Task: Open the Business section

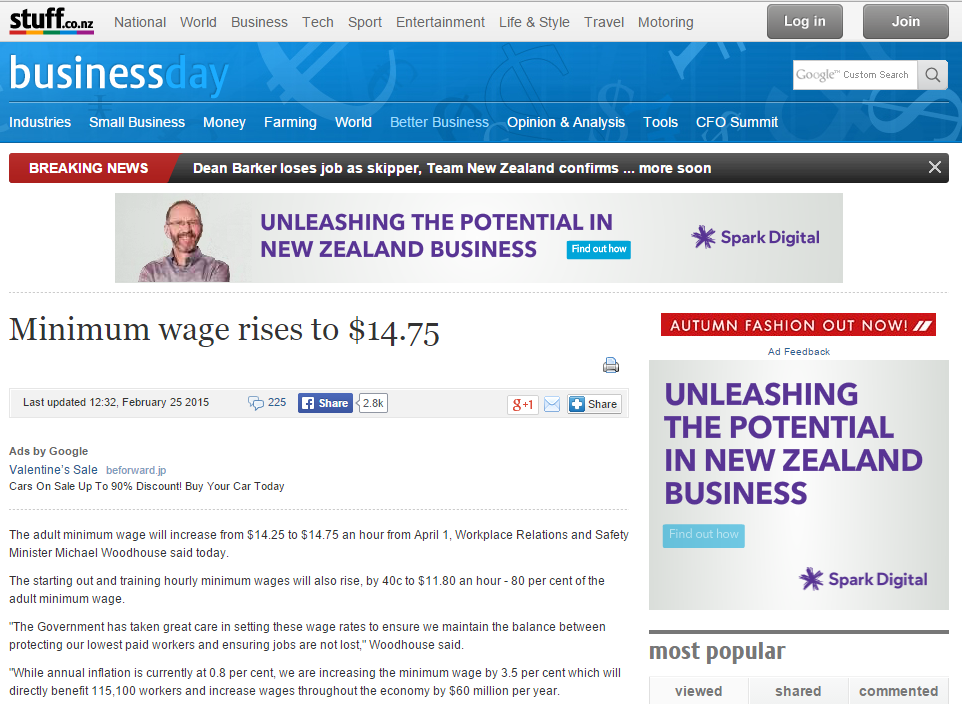Action: (x=259, y=22)
